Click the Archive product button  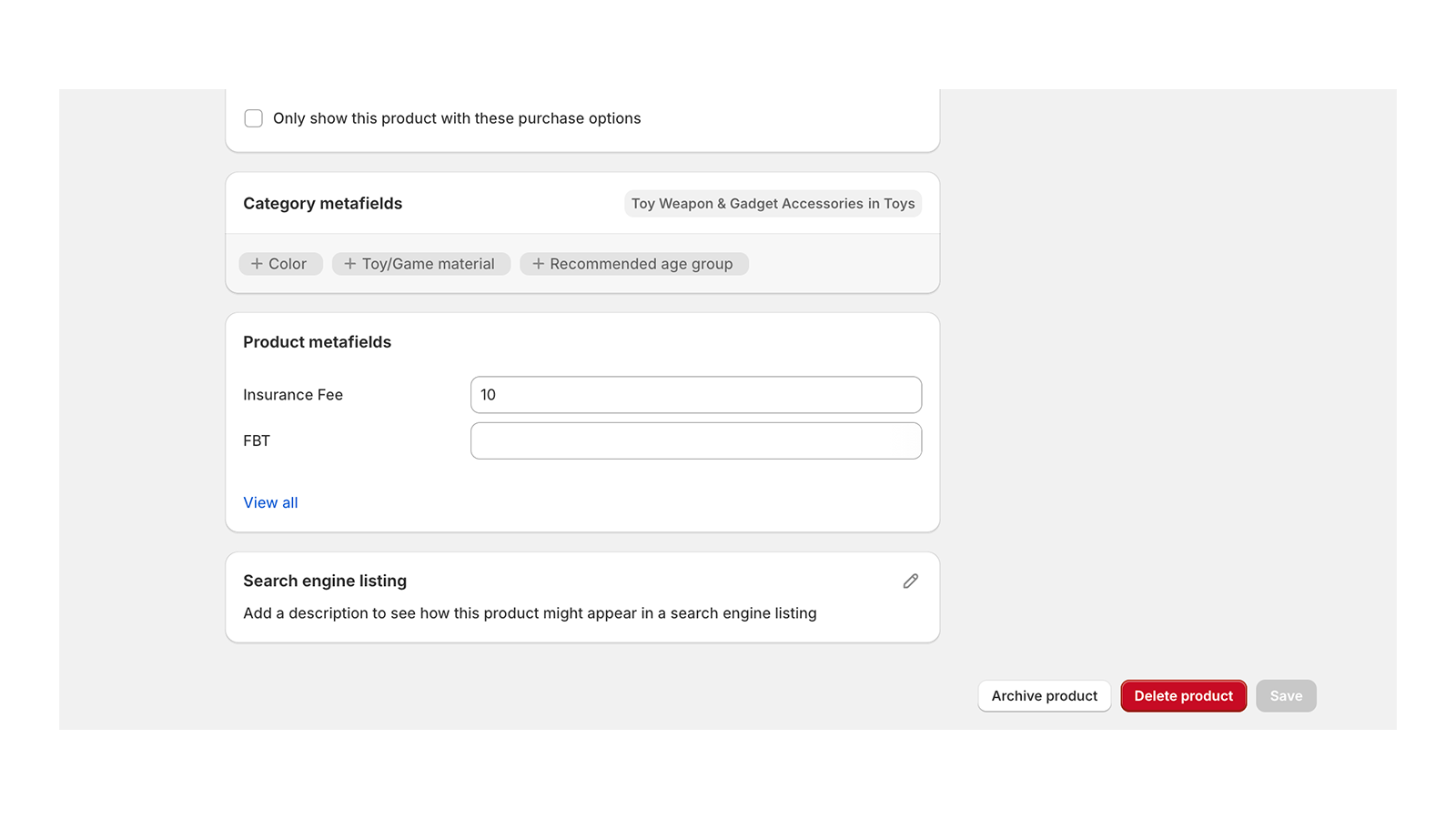pyautogui.click(x=1044, y=695)
